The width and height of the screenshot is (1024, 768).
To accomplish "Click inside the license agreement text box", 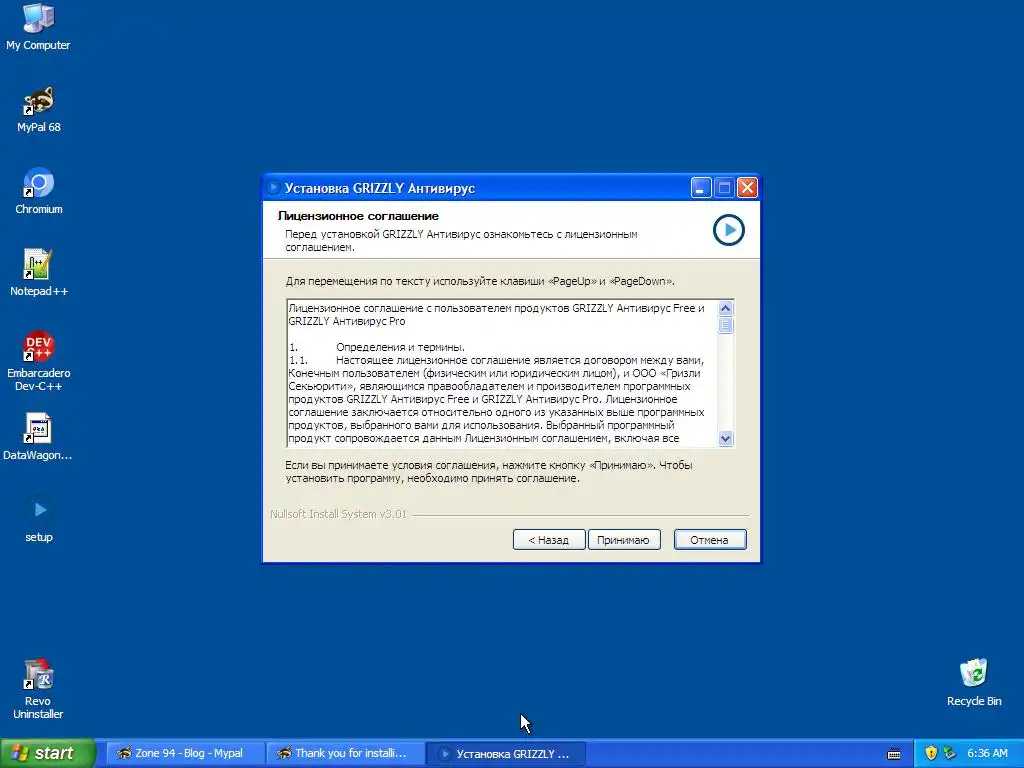I will click(502, 374).
